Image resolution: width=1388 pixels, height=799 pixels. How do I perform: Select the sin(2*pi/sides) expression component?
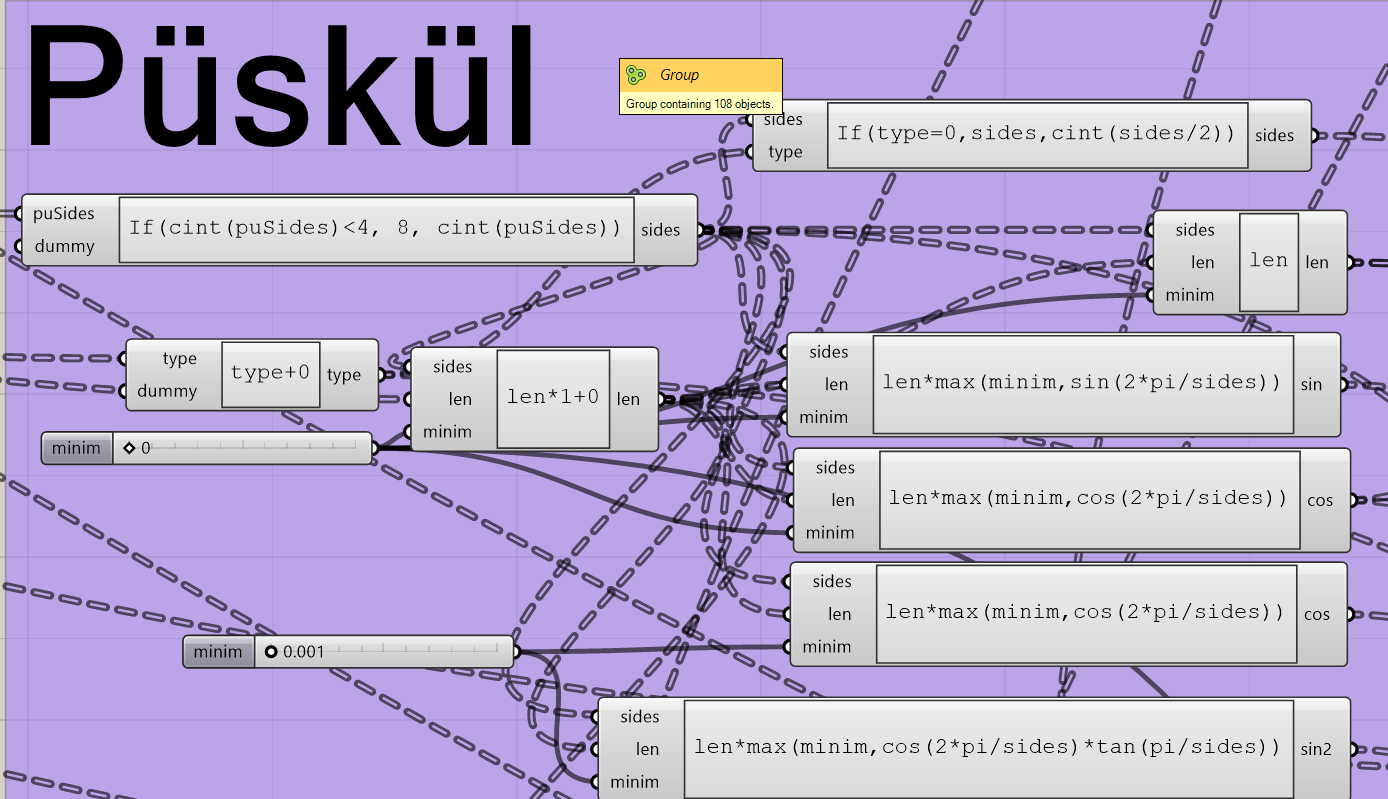click(x=1082, y=384)
